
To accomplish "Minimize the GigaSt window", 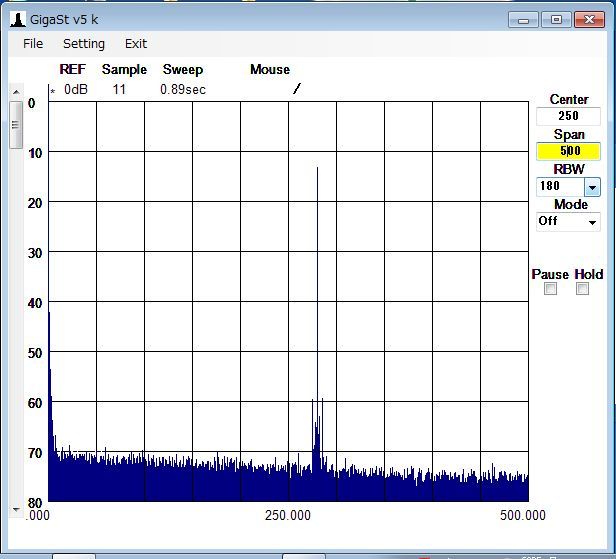I will (x=523, y=20).
